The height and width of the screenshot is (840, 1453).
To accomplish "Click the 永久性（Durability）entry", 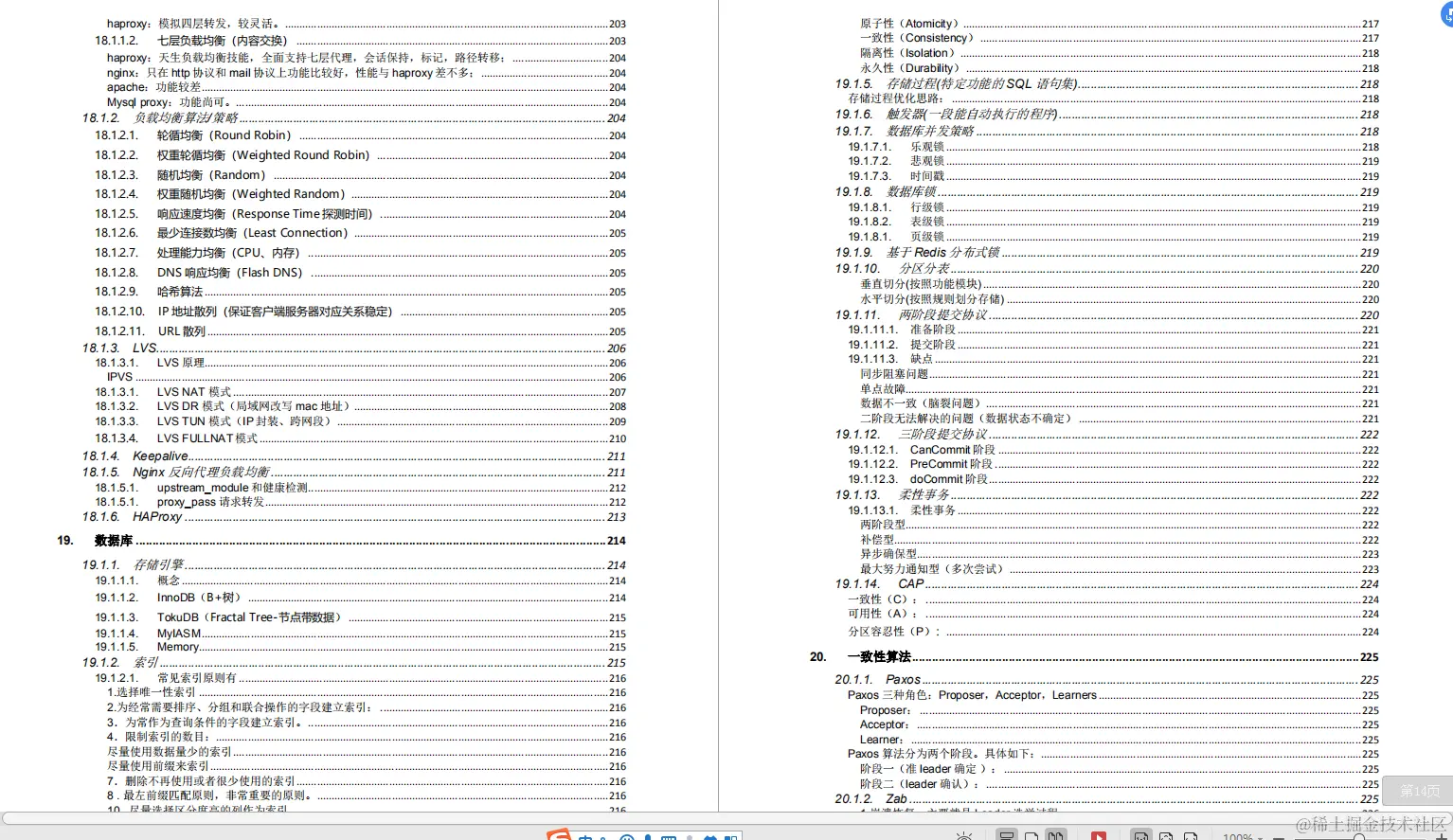I will click(1119, 68).
